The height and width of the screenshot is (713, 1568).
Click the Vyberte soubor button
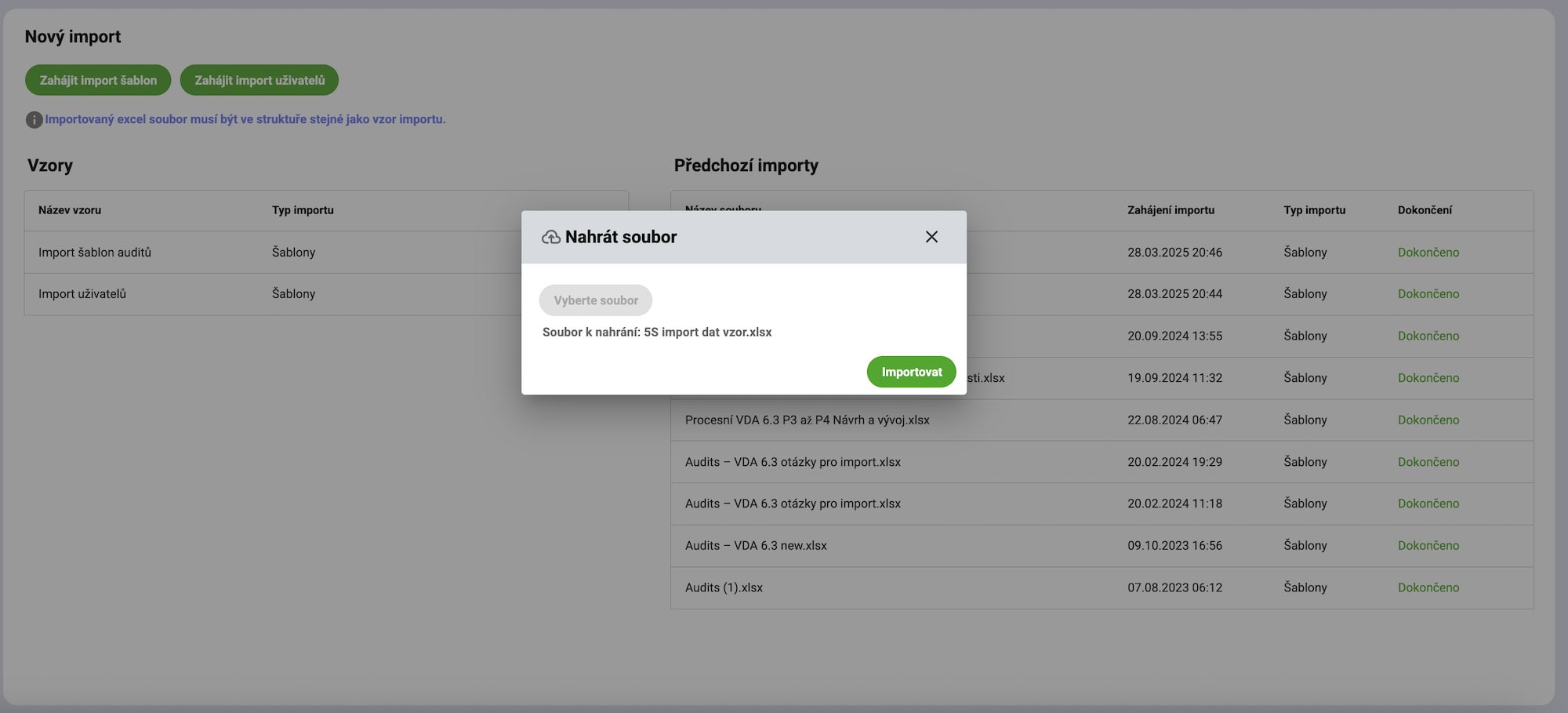(596, 300)
